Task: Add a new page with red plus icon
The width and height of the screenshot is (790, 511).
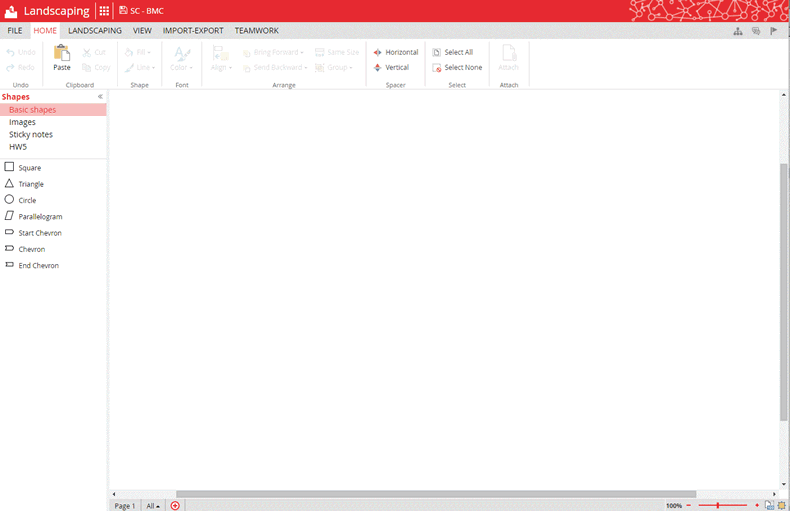Action: point(175,506)
